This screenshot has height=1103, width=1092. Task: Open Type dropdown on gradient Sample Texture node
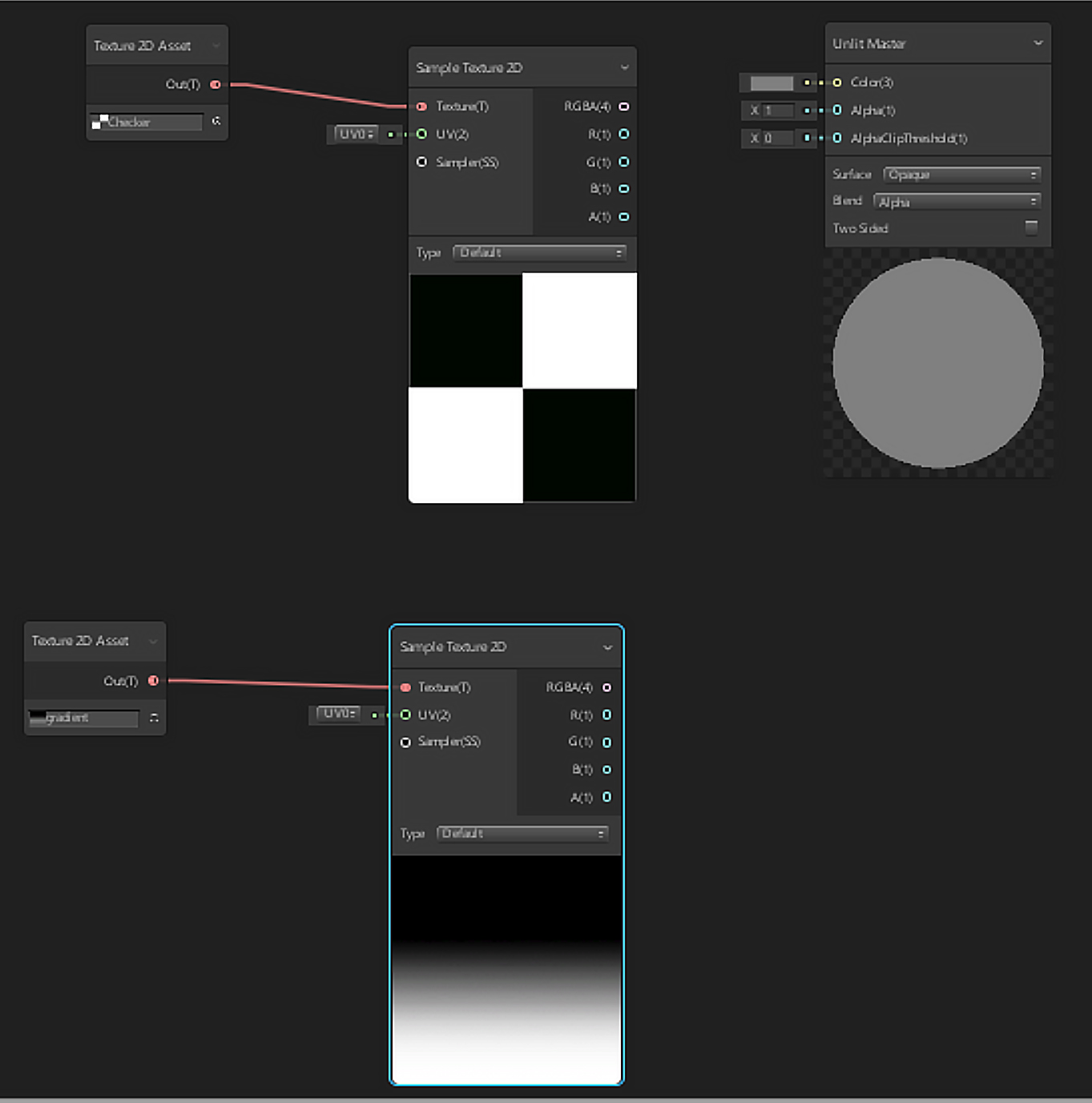[522, 834]
